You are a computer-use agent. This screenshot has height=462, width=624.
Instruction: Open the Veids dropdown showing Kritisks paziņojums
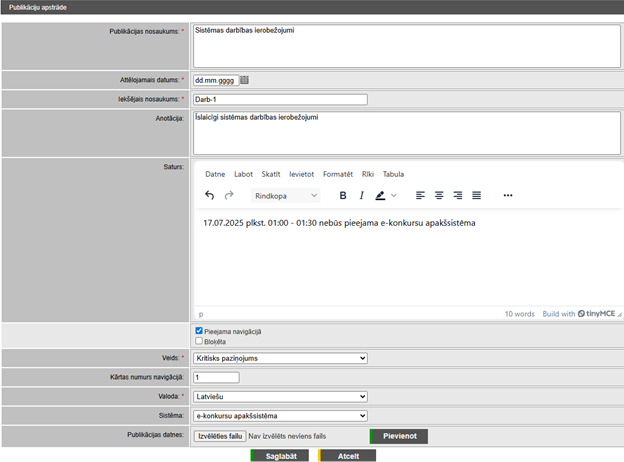coord(280,358)
